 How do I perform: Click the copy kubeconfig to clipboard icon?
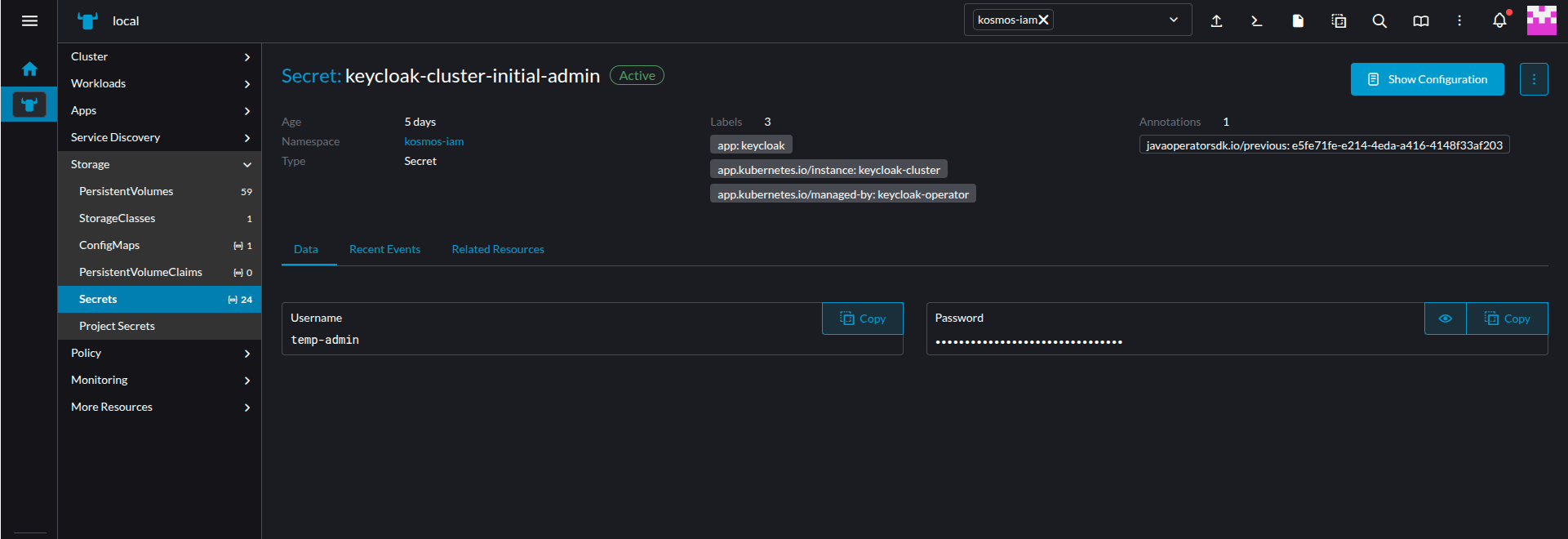click(x=1339, y=21)
